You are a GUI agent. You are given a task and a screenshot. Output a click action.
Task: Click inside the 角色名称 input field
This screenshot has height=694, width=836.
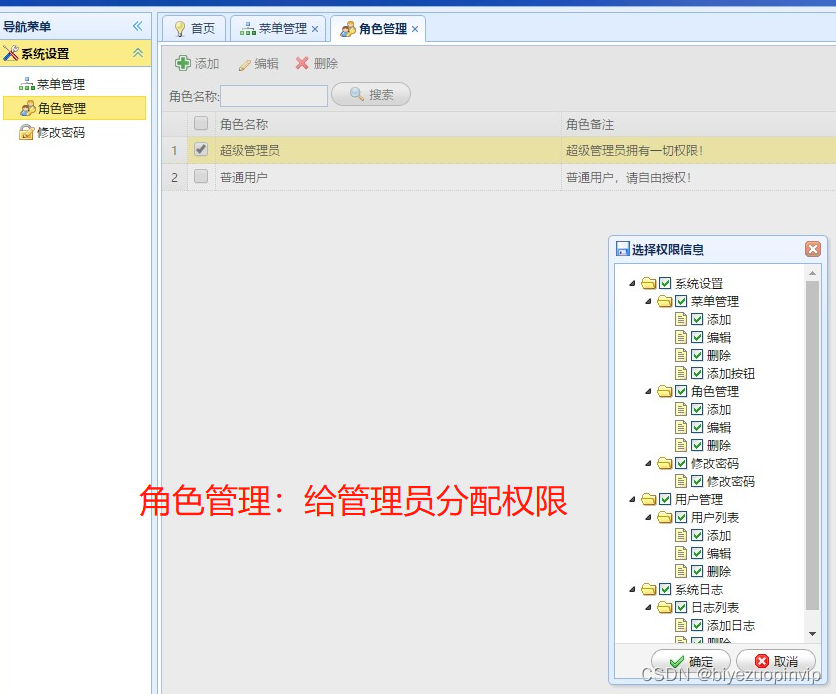click(272, 94)
